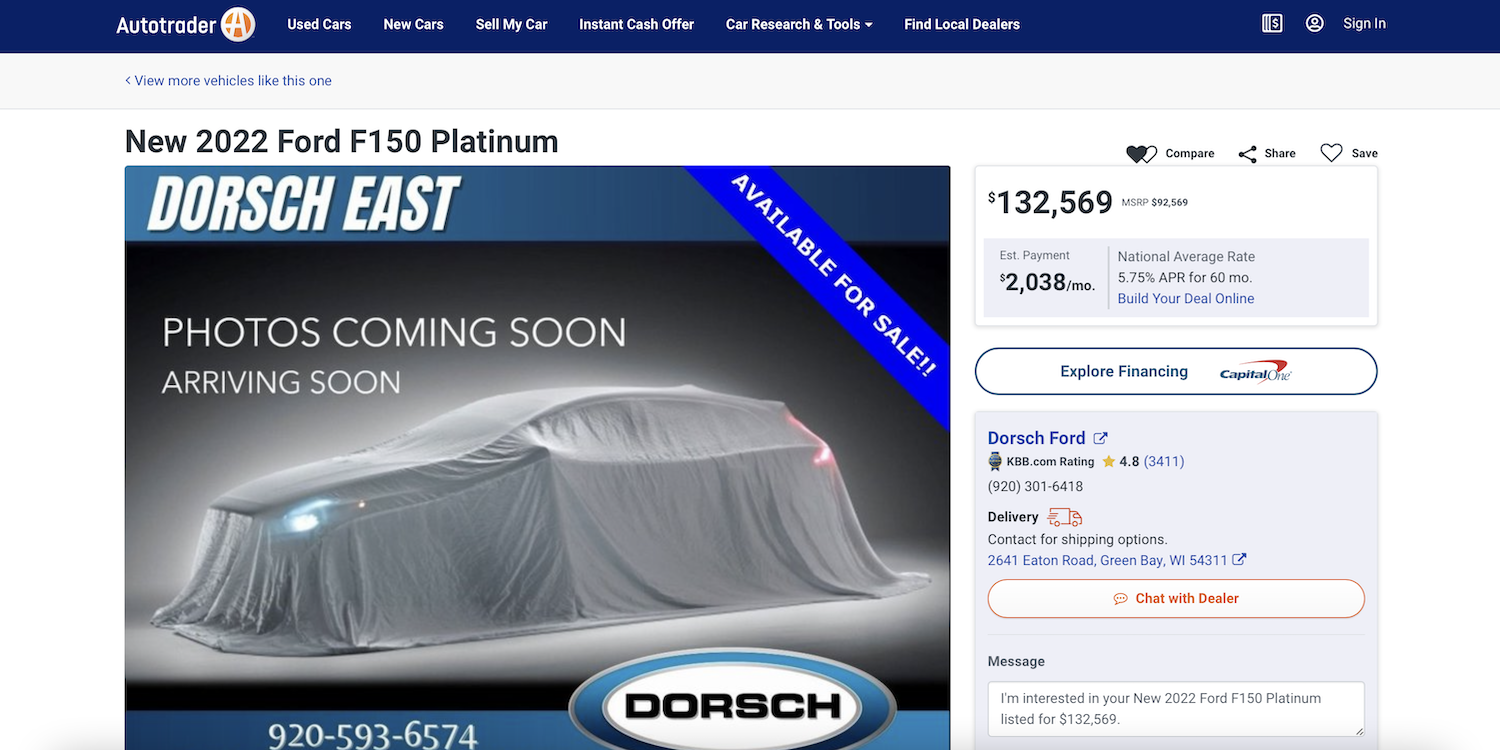
Task: Expand Car Research & Tools dropdown
Action: click(799, 24)
